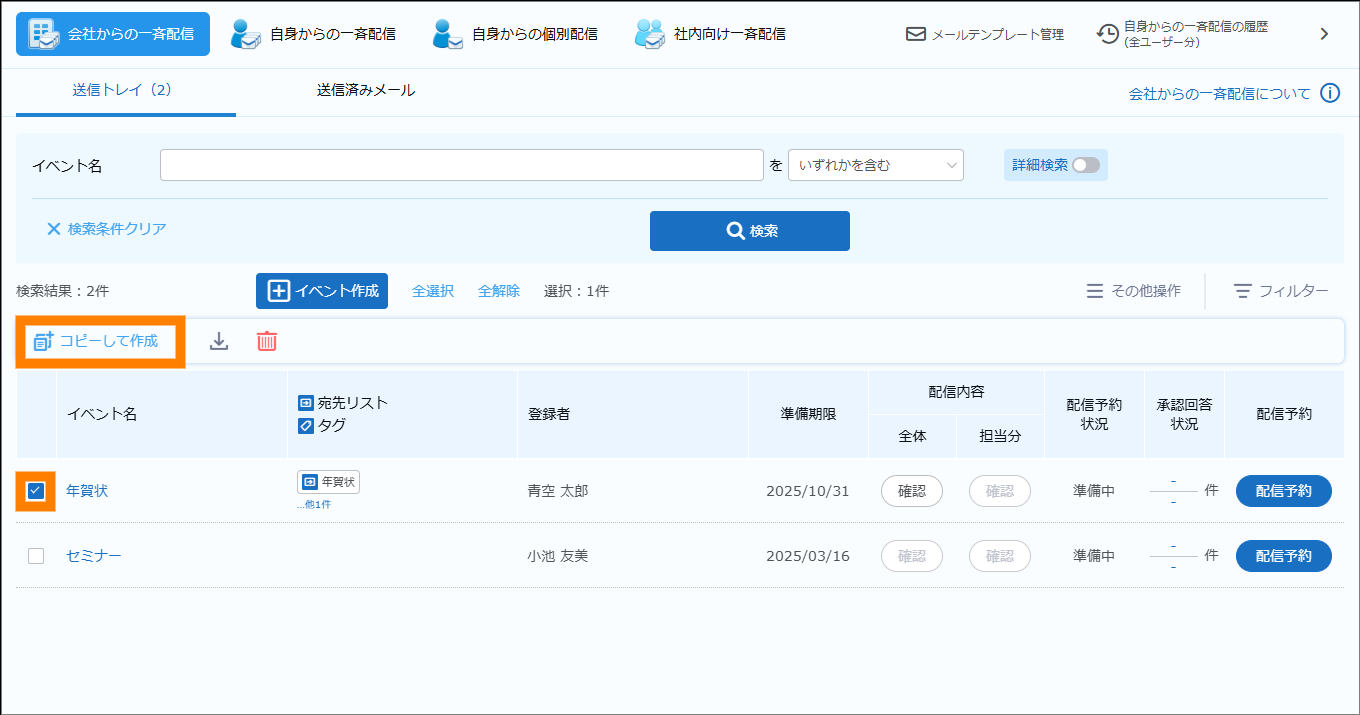Check the セミナー row checkbox

point(36,556)
